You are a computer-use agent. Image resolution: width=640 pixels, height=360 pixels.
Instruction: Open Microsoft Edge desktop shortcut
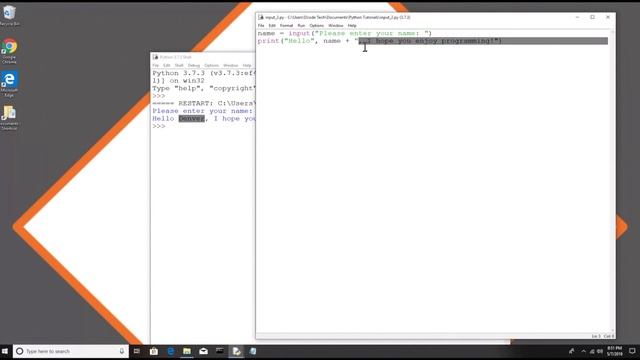click(9, 84)
